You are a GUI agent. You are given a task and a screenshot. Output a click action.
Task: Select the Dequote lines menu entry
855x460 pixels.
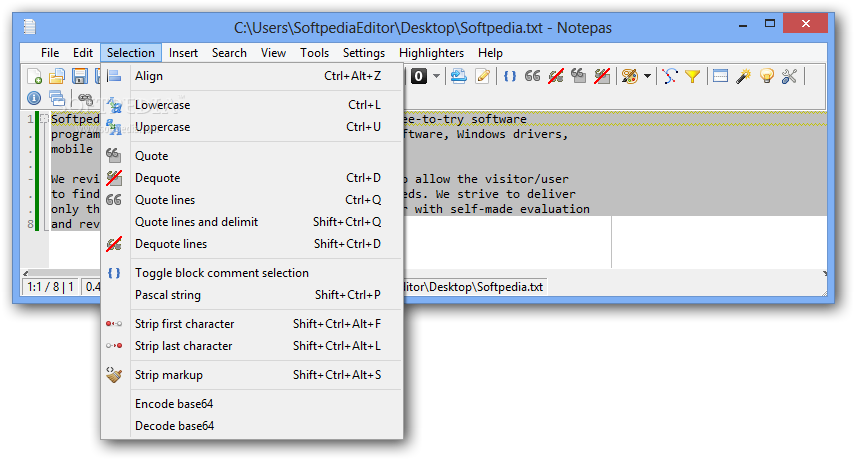tap(252, 244)
